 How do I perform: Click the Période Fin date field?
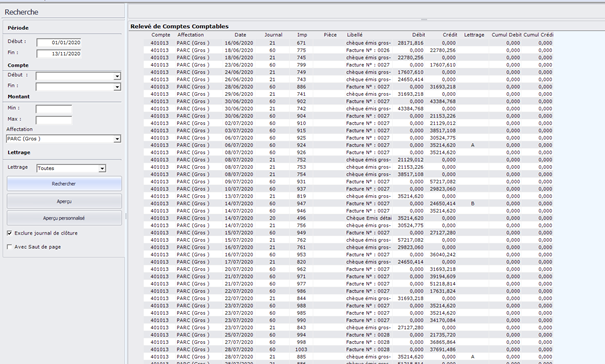(x=59, y=54)
